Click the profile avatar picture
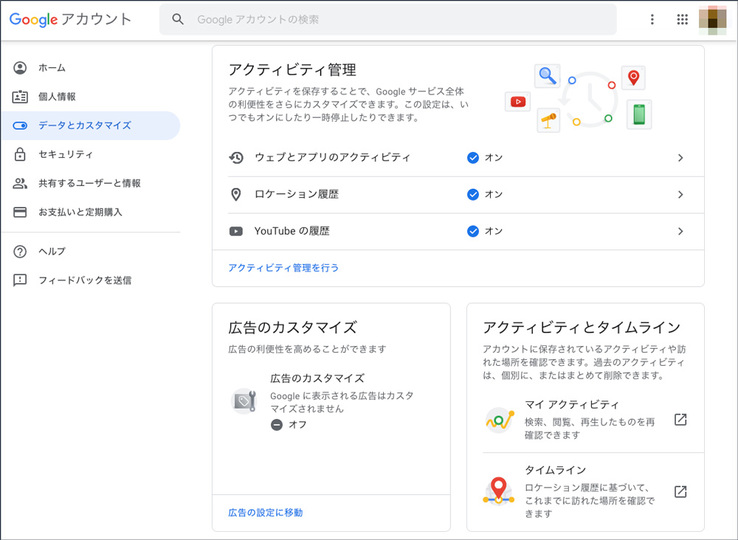The width and height of the screenshot is (738, 540). pos(713,19)
